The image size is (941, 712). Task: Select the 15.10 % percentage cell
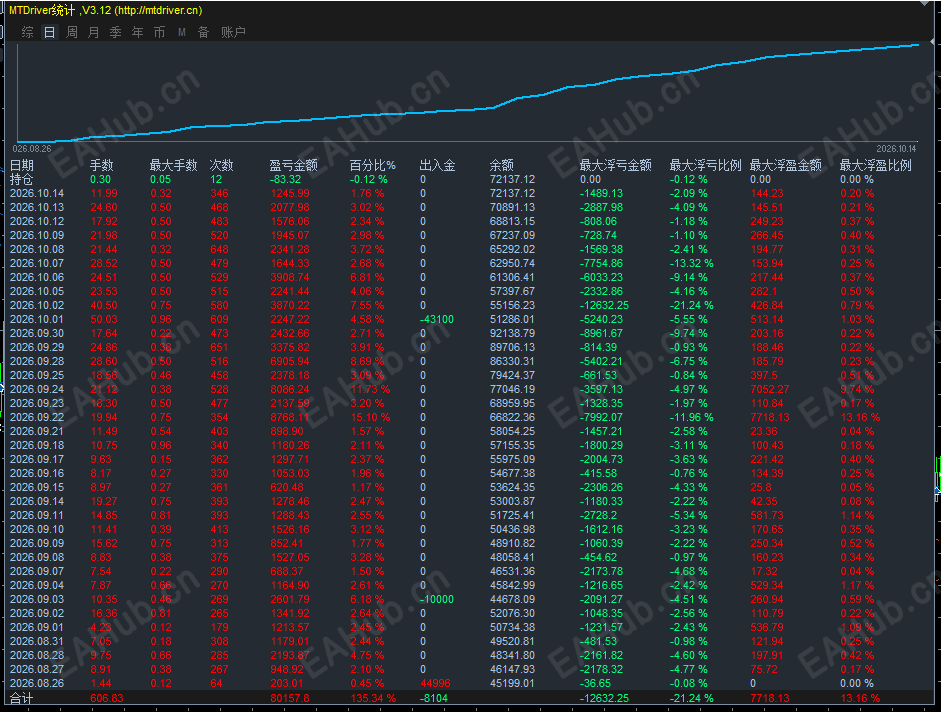[370, 417]
